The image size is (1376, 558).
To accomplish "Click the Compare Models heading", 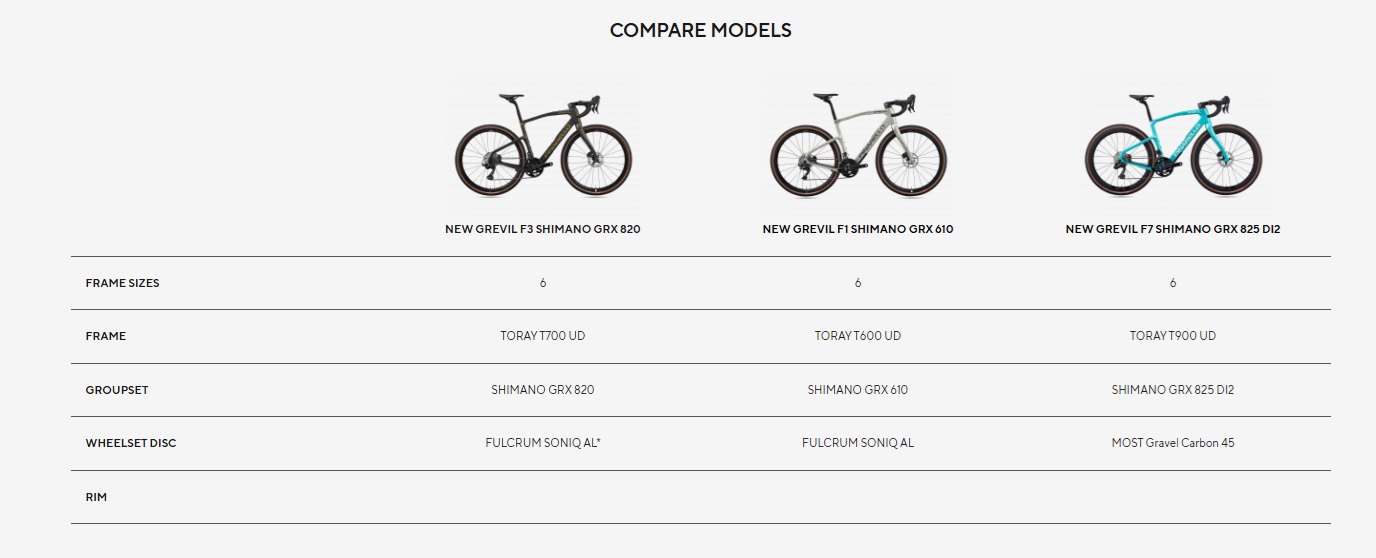I will pos(700,30).
